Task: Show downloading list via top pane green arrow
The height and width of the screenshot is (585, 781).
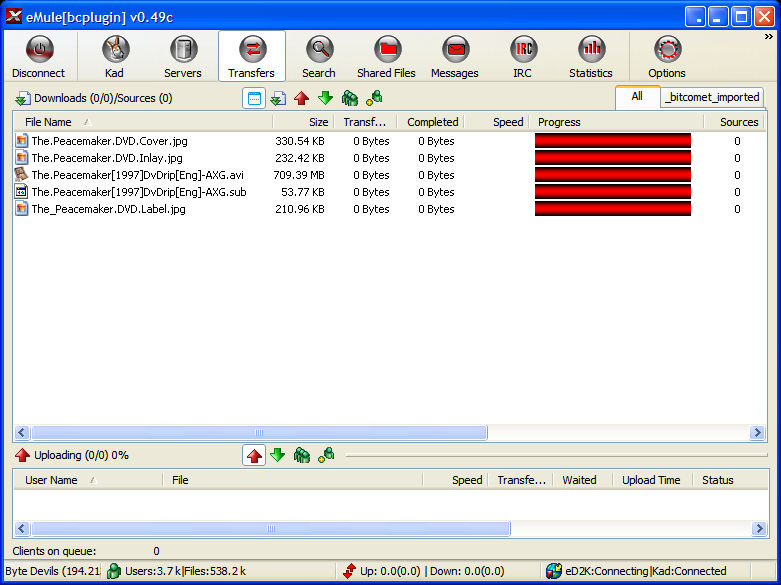Action: (326, 98)
